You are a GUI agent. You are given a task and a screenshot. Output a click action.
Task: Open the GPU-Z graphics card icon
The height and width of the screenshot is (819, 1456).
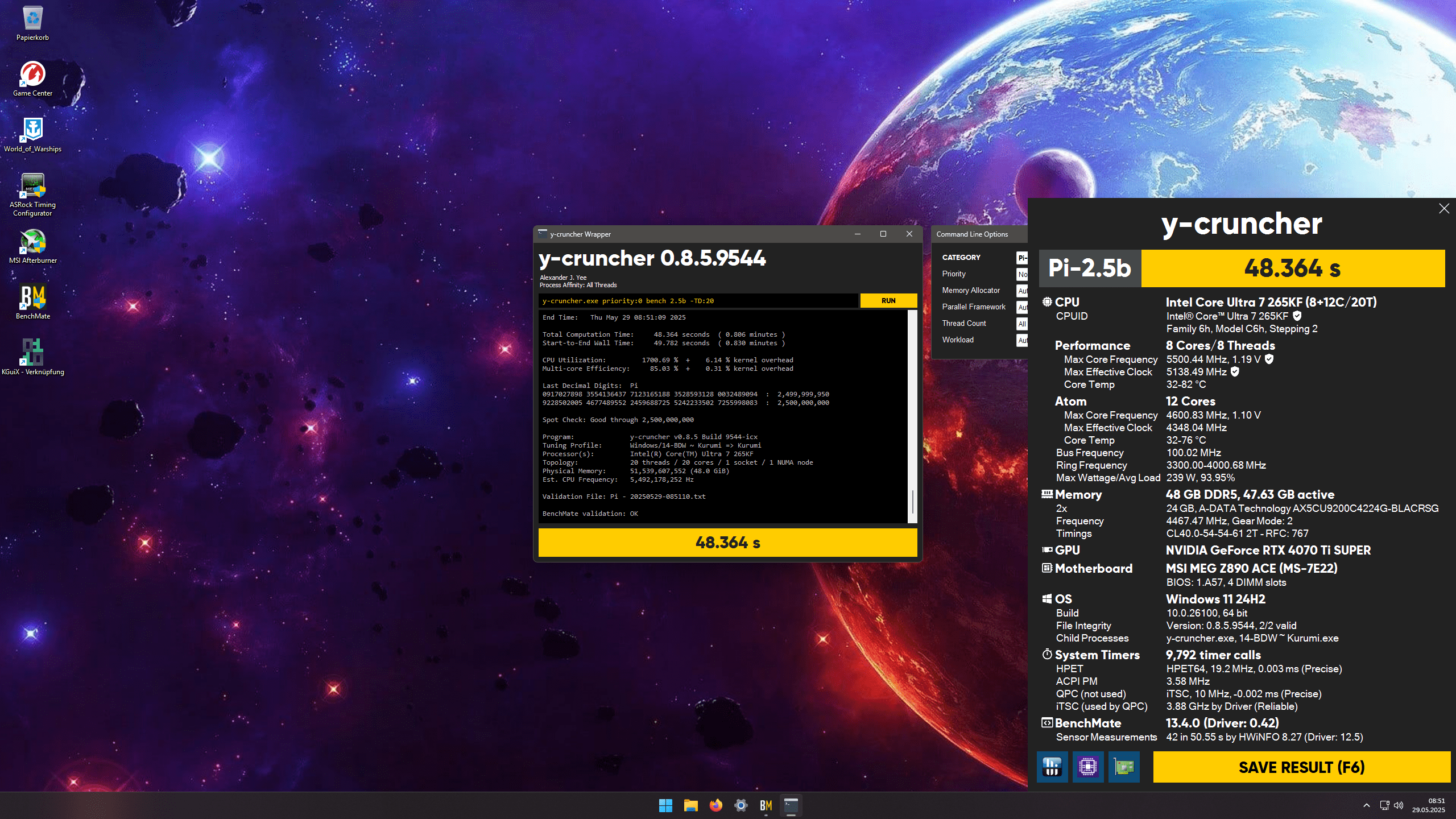pyautogui.click(x=1123, y=767)
